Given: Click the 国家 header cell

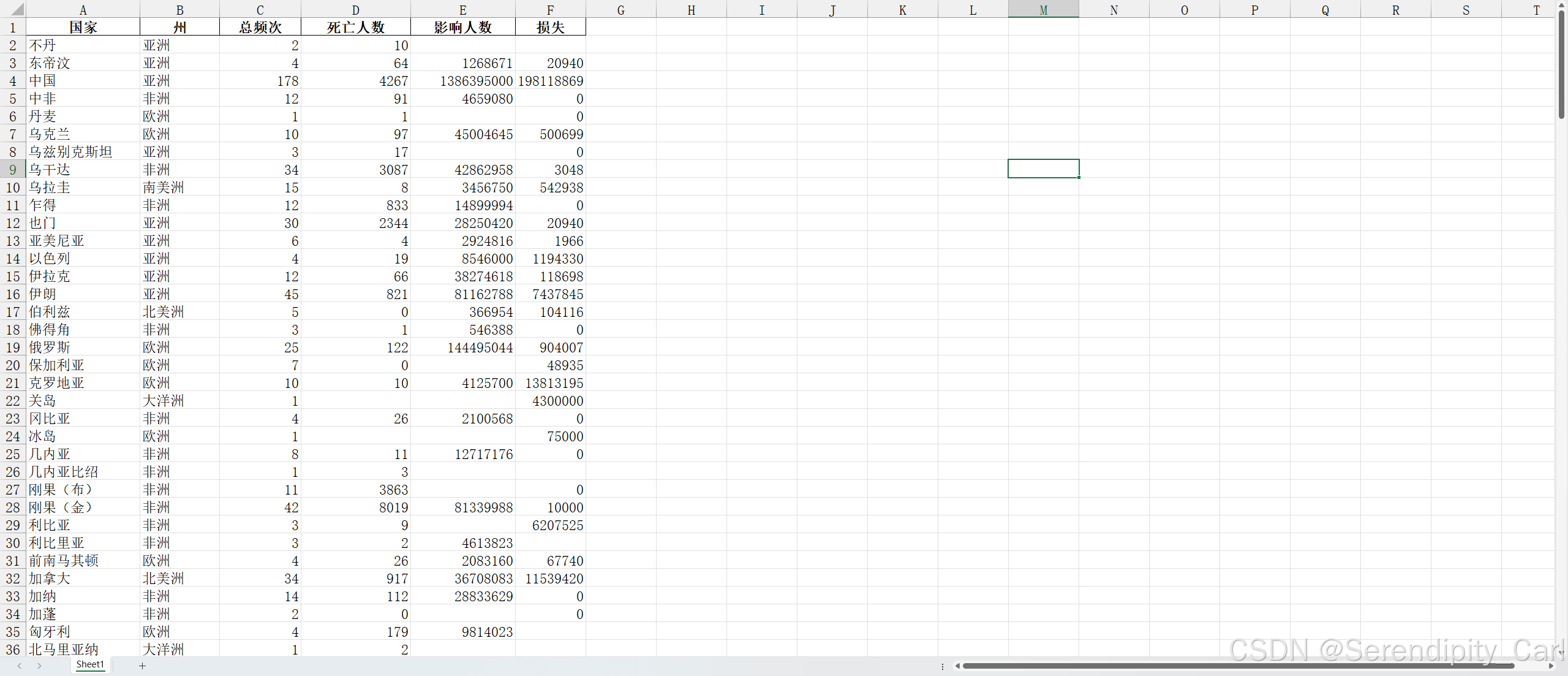Looking at the screenshot, I should pyautogui.click(x=83, y=28).
